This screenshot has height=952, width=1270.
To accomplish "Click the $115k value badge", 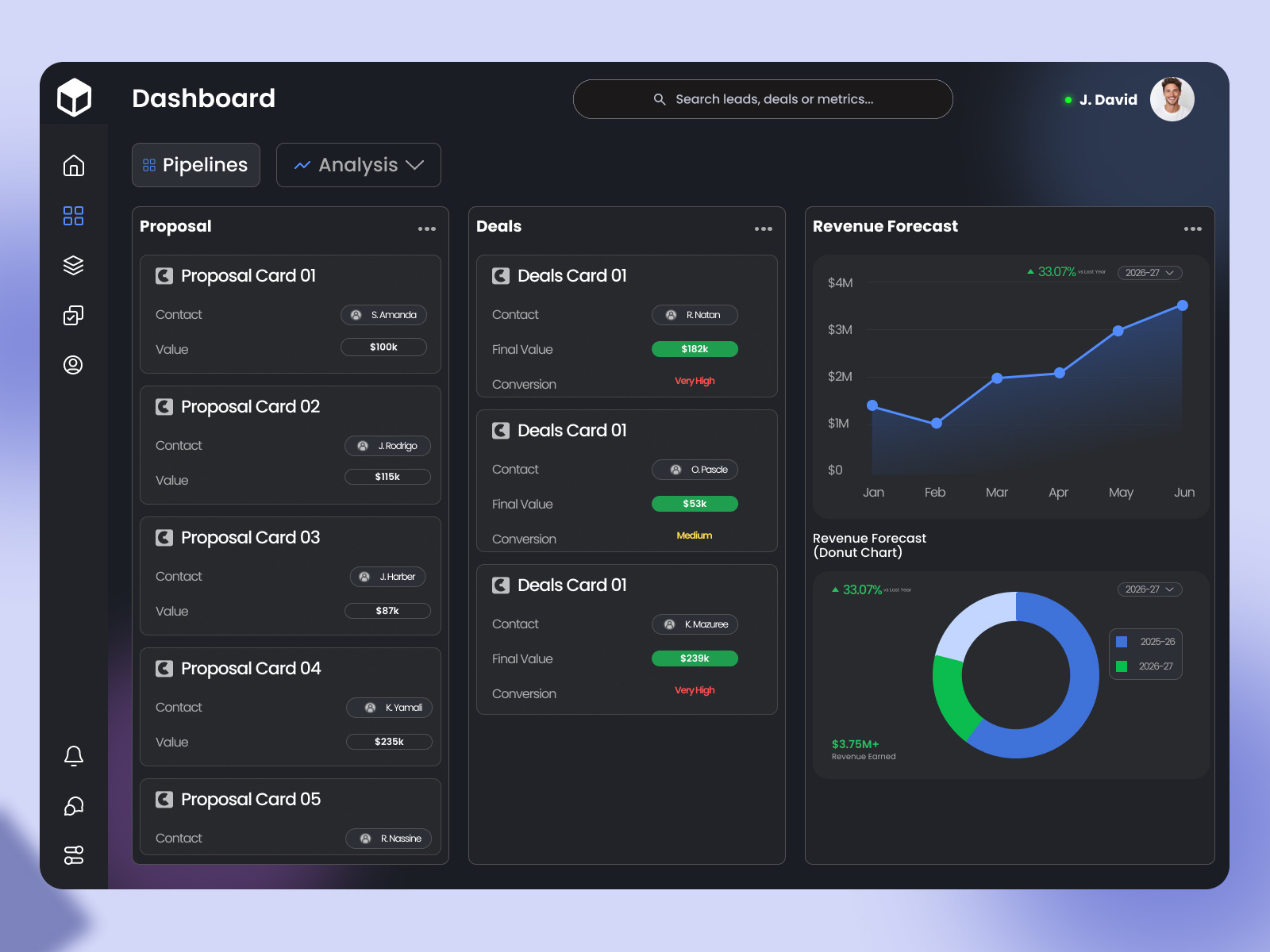I will pyautogui.click(x=388, y=477).
